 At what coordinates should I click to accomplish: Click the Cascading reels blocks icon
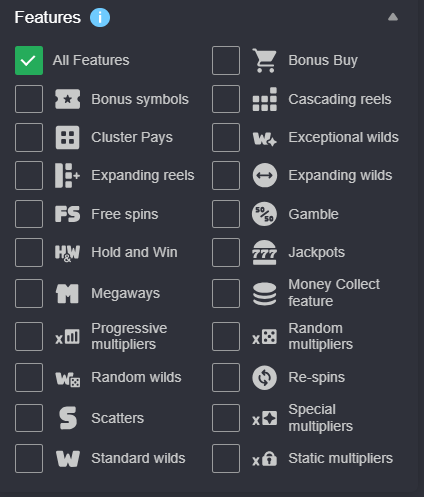pyautogui.click(x=264, y=99)
